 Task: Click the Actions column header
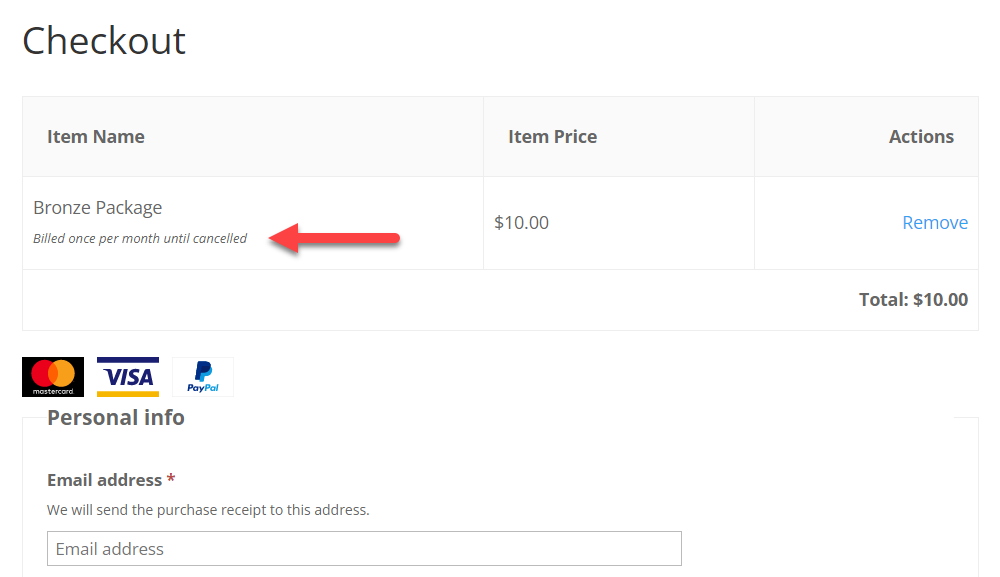[922, 136]
